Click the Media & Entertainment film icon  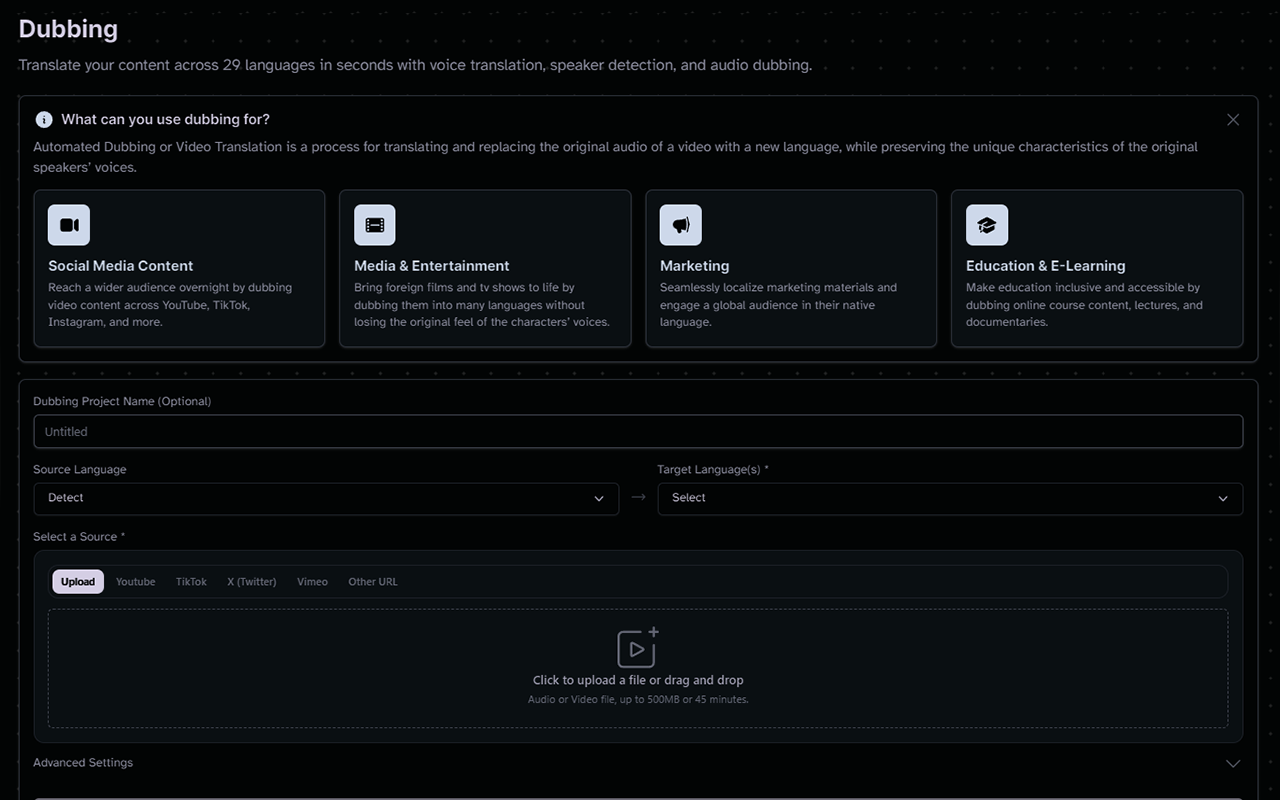374,225
